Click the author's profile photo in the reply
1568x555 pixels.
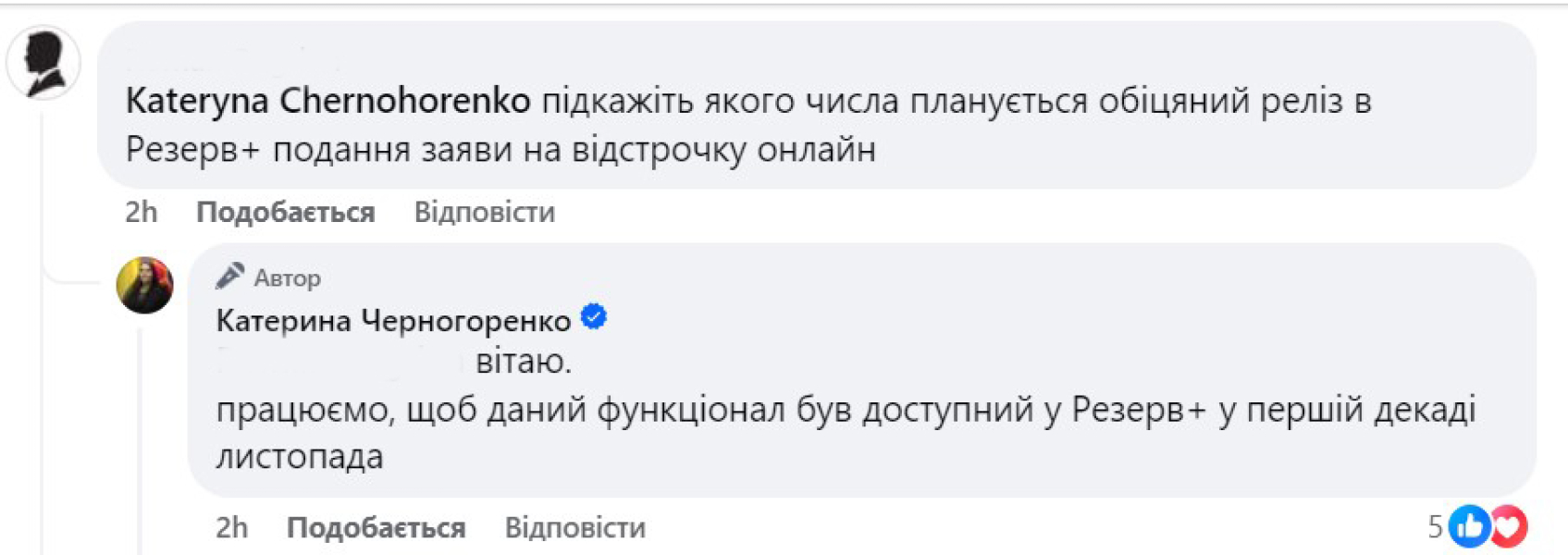pyautogui.click(x=144, y=285)
